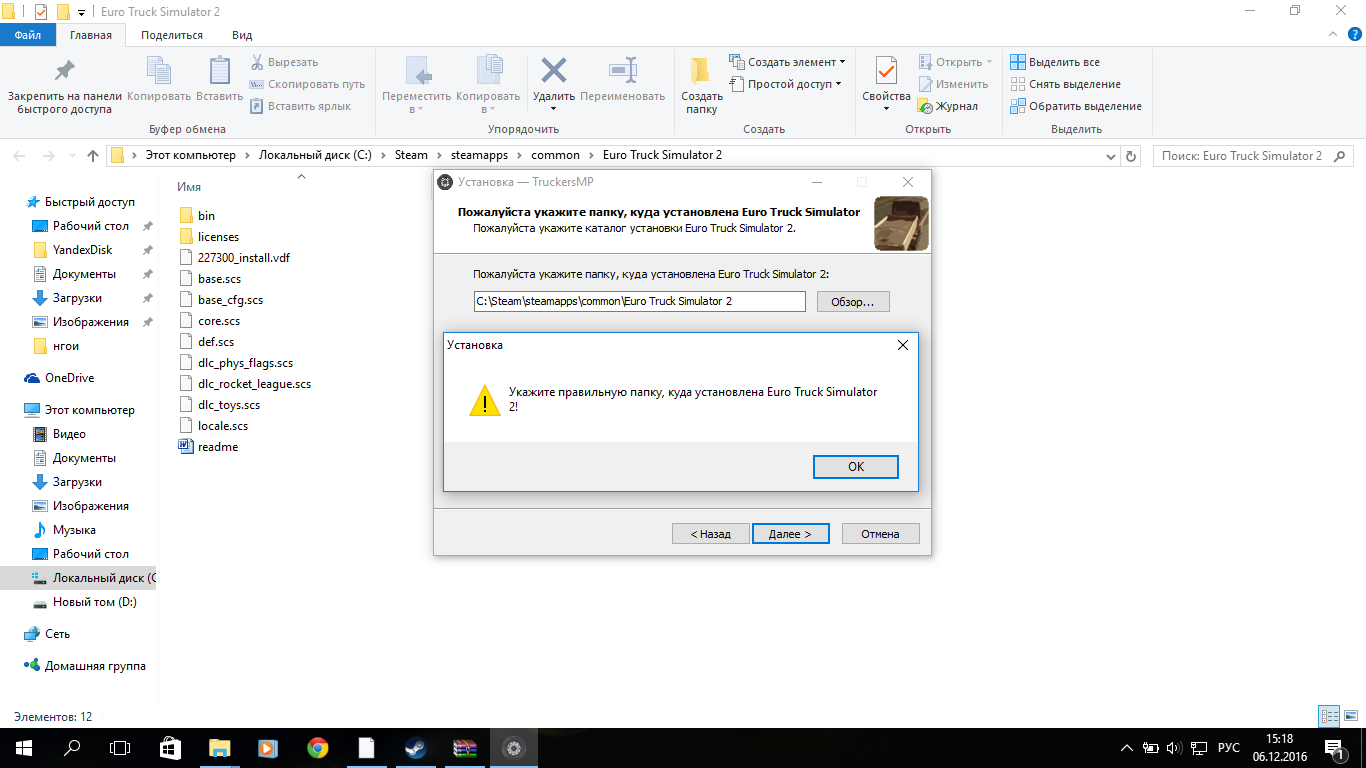Click the Изменить edit button

[x=954, y=84]
